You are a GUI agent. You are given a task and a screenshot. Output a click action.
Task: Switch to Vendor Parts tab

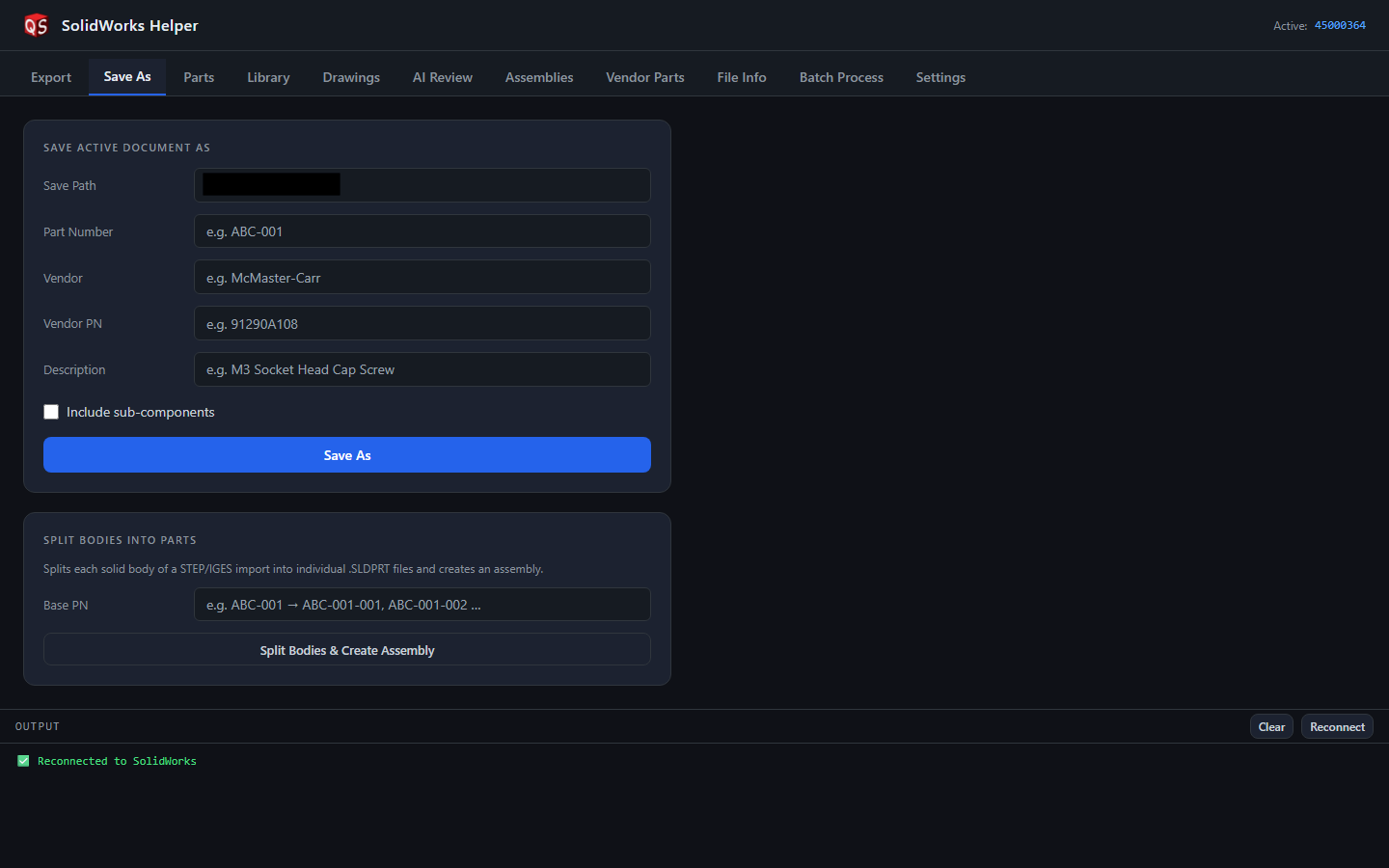(645, 77)
